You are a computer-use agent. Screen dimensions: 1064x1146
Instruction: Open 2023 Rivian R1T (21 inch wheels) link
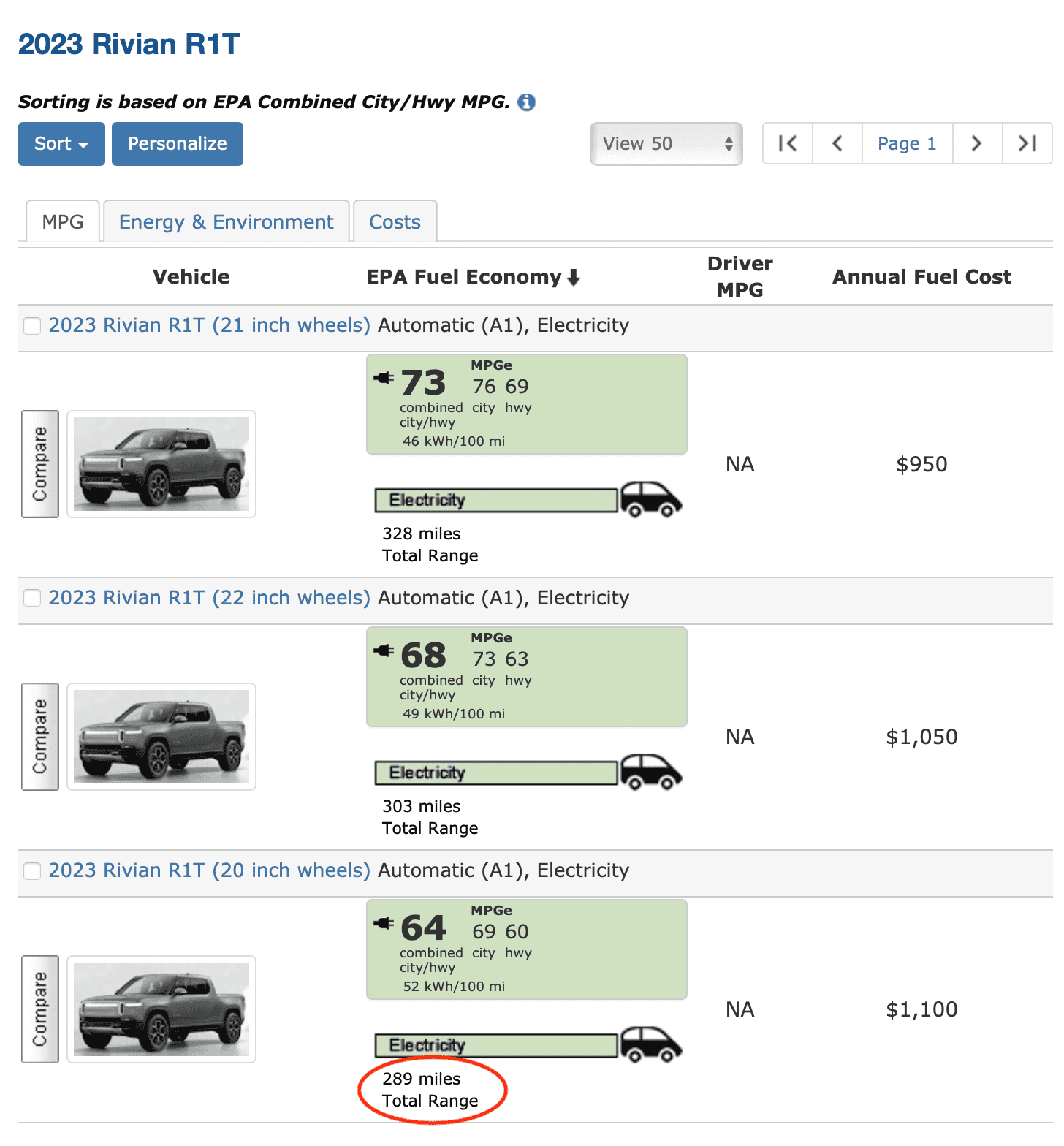210,325
